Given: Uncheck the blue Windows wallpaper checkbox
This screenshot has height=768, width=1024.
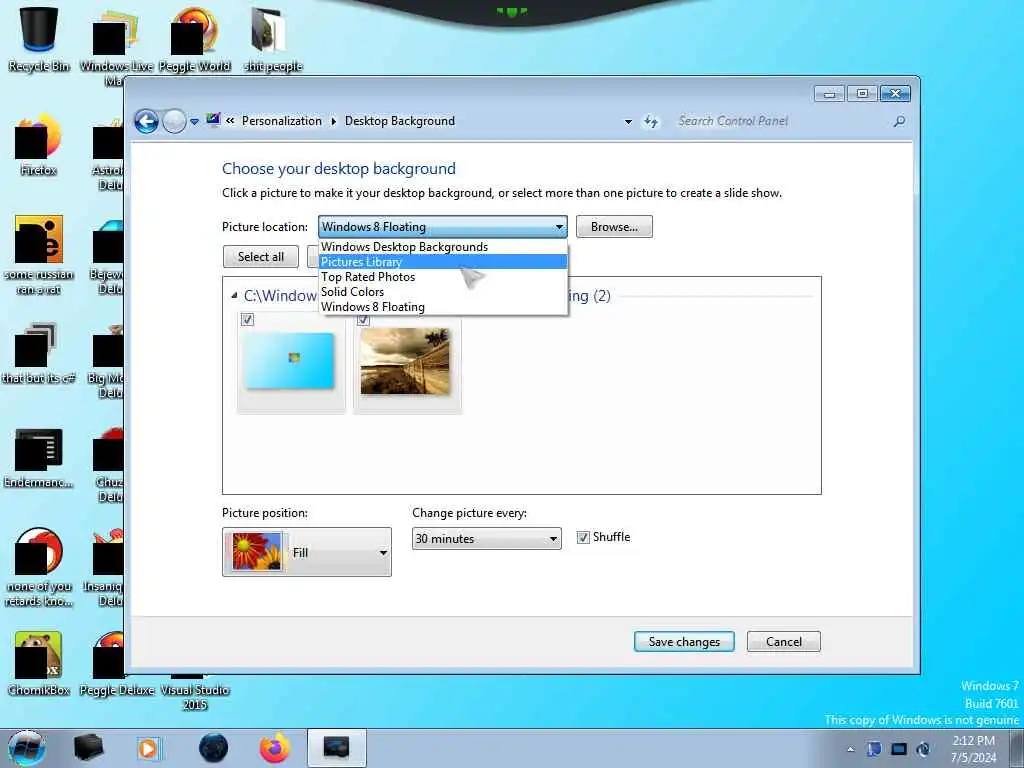Looking at the screenshot, I should click(248, 319).
